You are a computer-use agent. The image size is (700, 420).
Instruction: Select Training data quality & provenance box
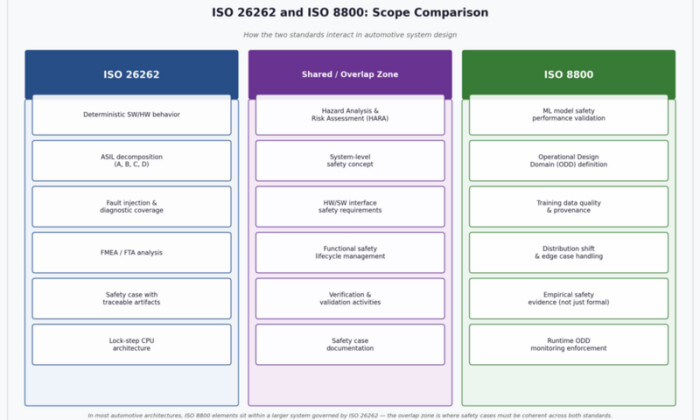pyautogui.click(x=568, y=206)
